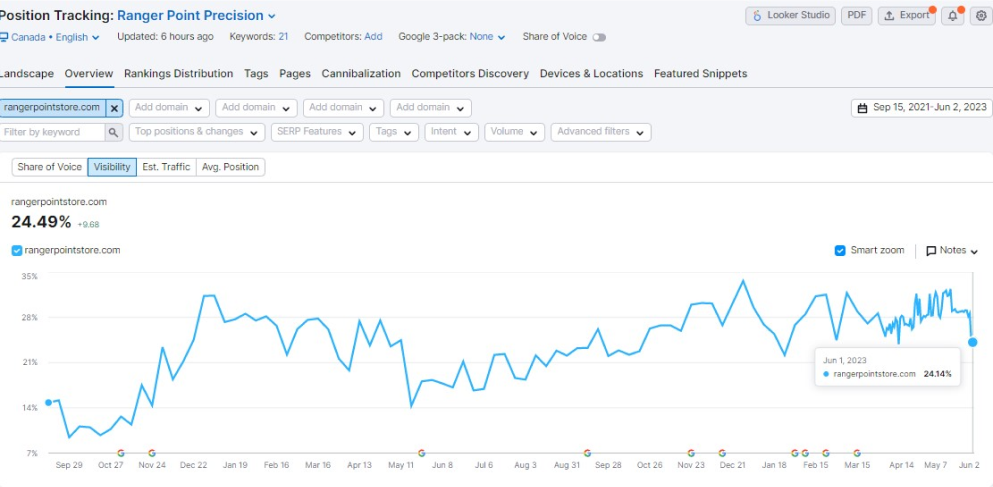Click calendar icon in date range button
993x487 pixels.
coord(862,108)
